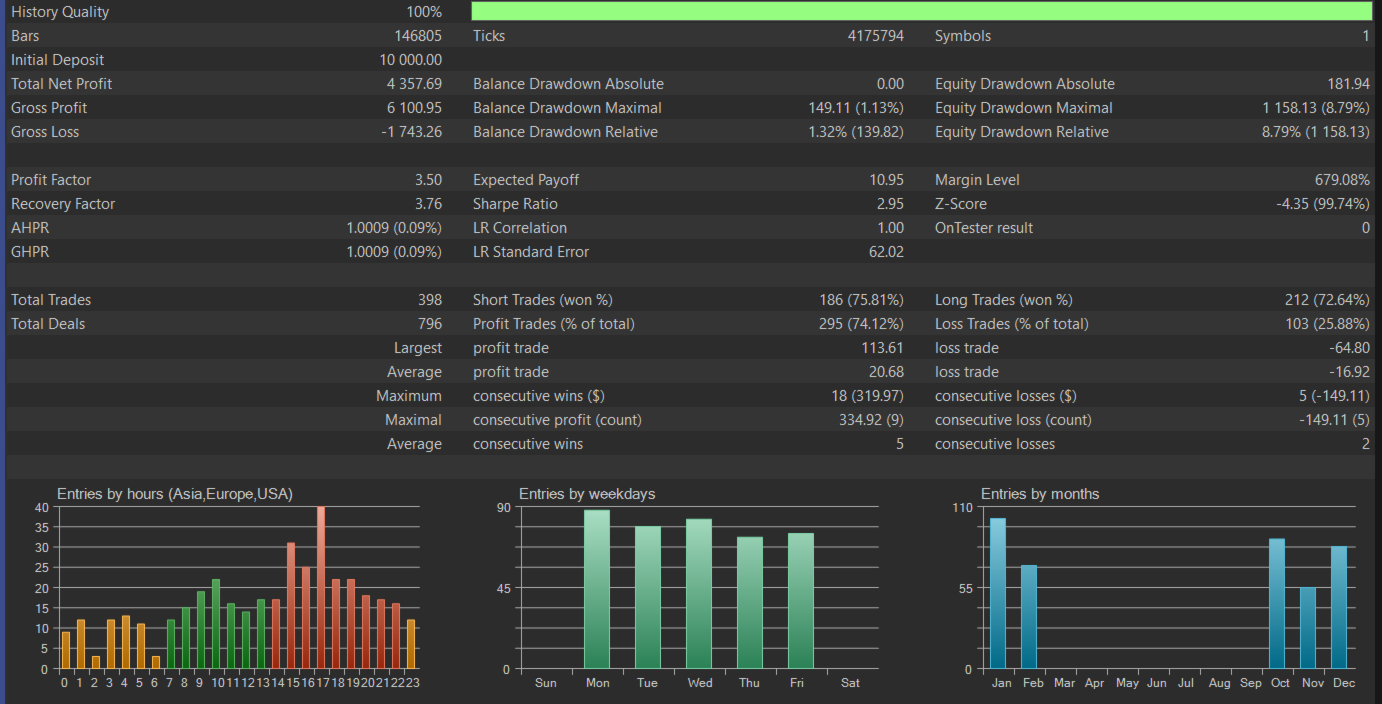
Task: Click the Equity Drawdown Maximal label
Action: point(1024,108)
